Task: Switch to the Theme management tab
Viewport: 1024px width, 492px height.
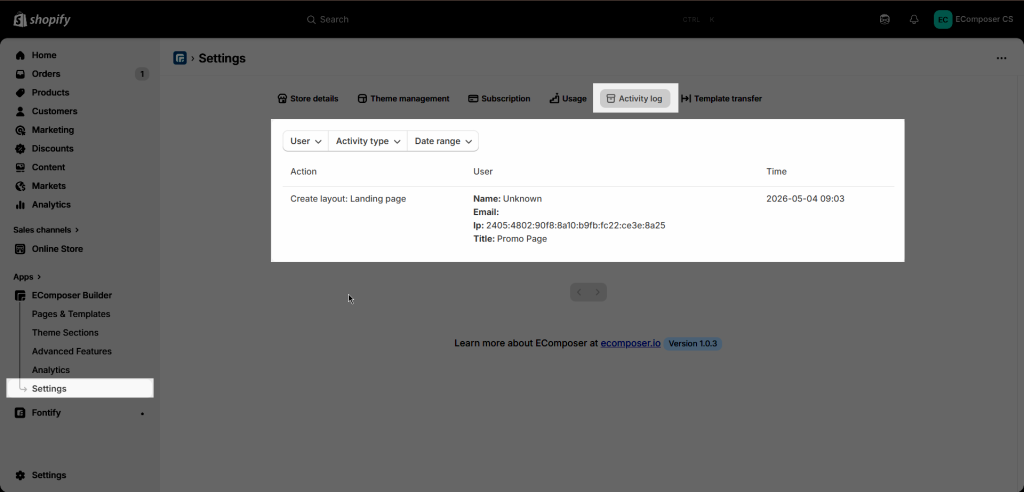Action: point(404,99)
